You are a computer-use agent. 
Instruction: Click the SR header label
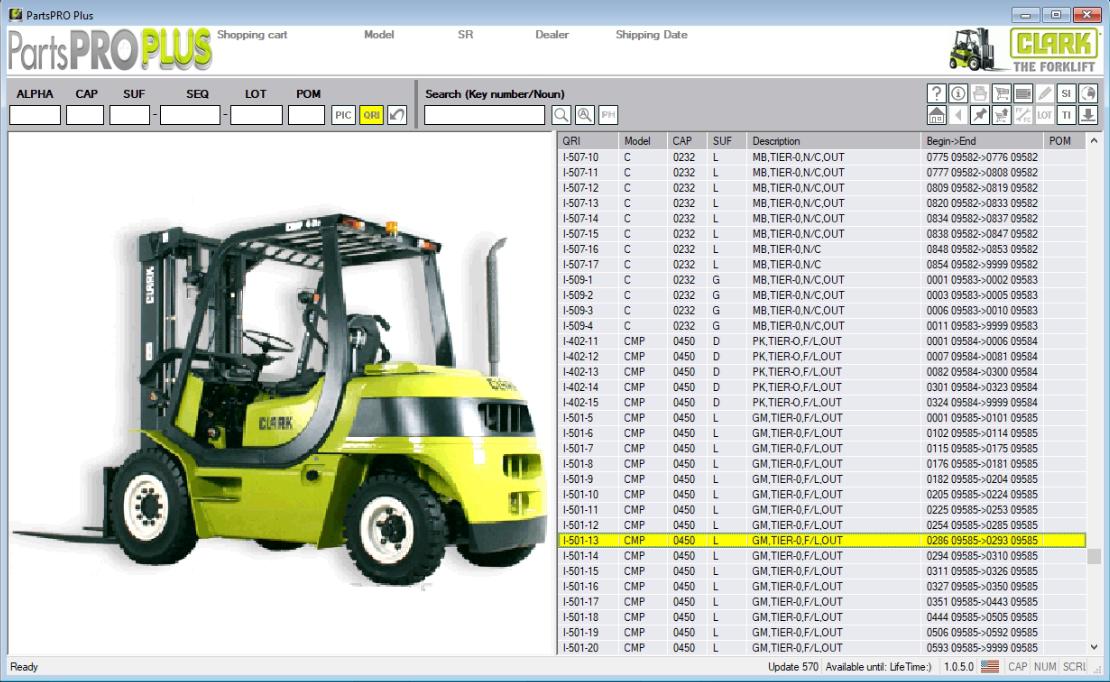[465, 34]
